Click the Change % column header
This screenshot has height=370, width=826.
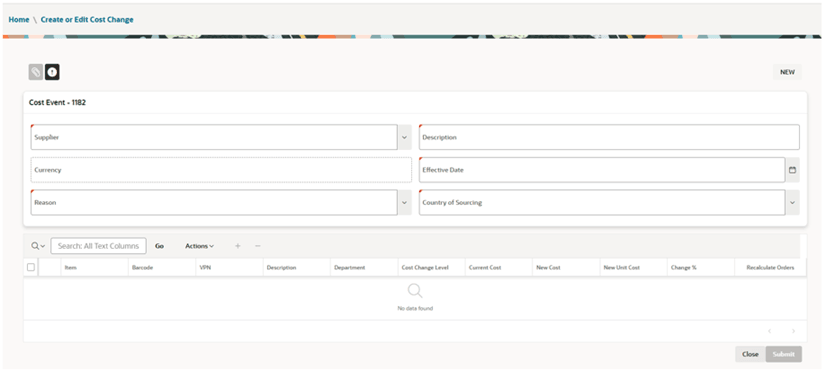pos(701,267)
